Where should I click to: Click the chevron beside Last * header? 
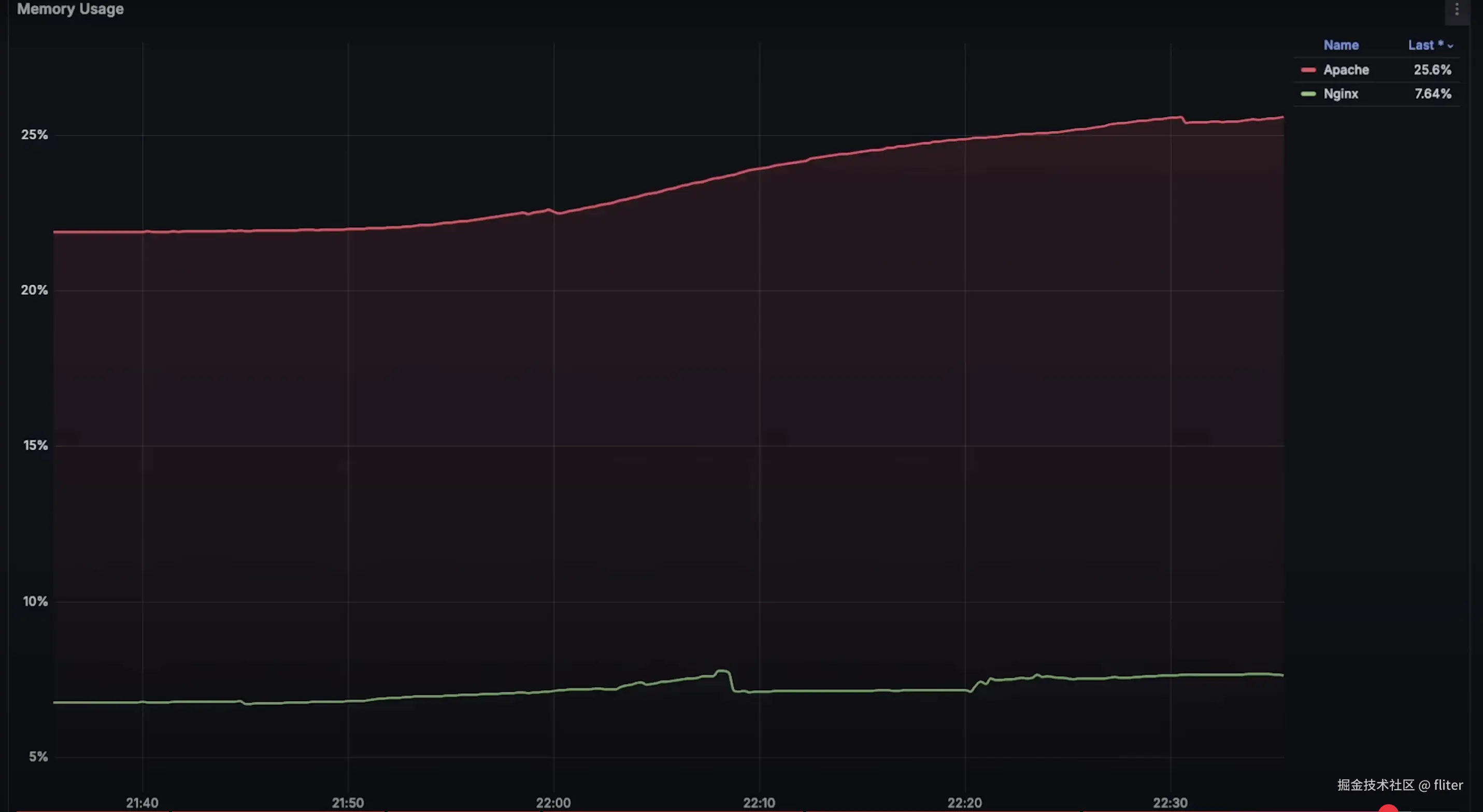pos(1450,46)
